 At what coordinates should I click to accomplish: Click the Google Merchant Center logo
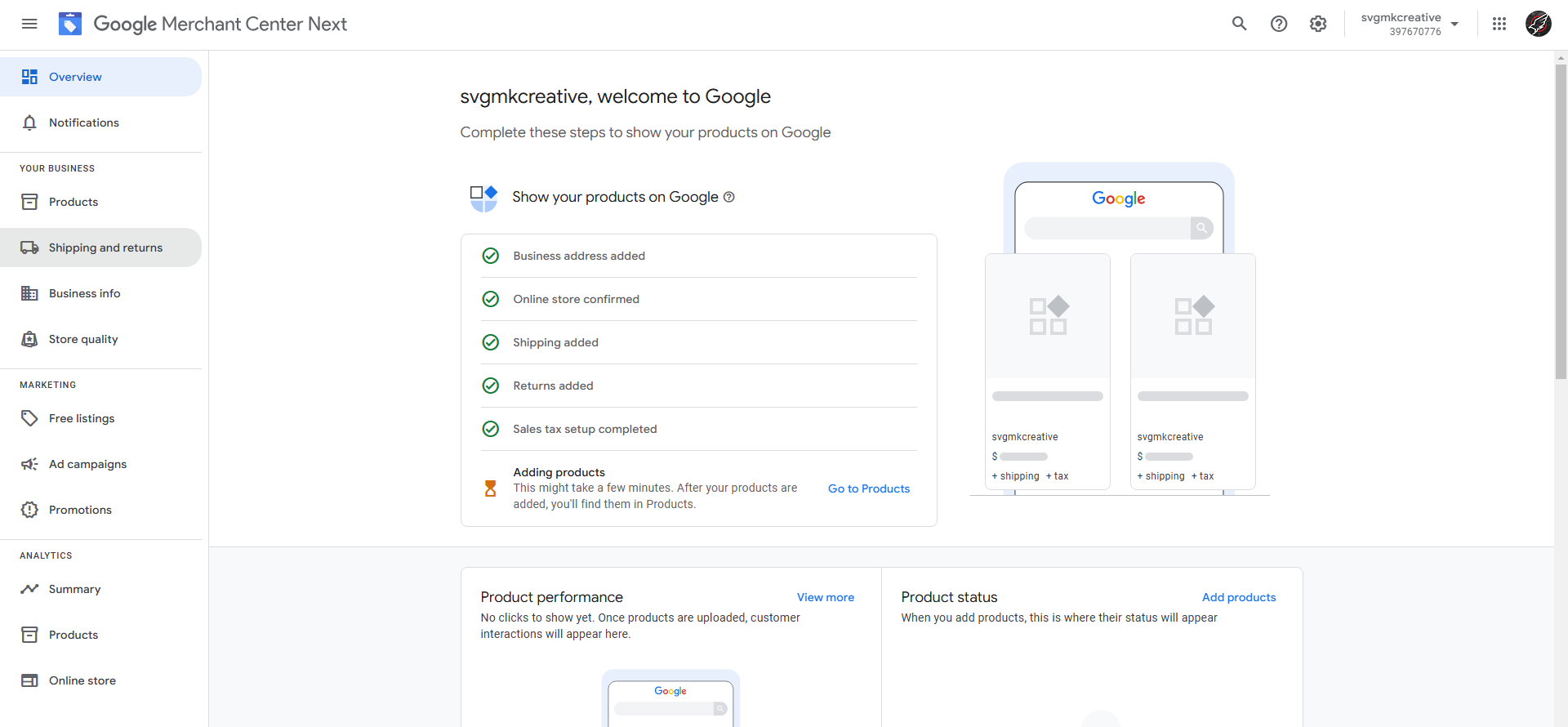click(70, 24)
